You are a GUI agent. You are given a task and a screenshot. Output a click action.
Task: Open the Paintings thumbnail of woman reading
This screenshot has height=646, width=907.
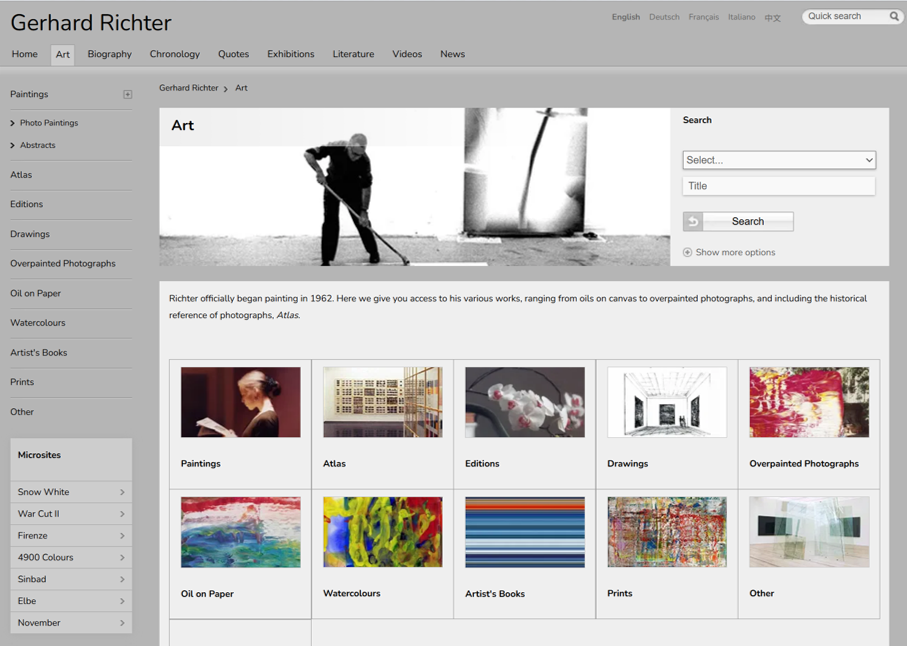click(240, 402)
